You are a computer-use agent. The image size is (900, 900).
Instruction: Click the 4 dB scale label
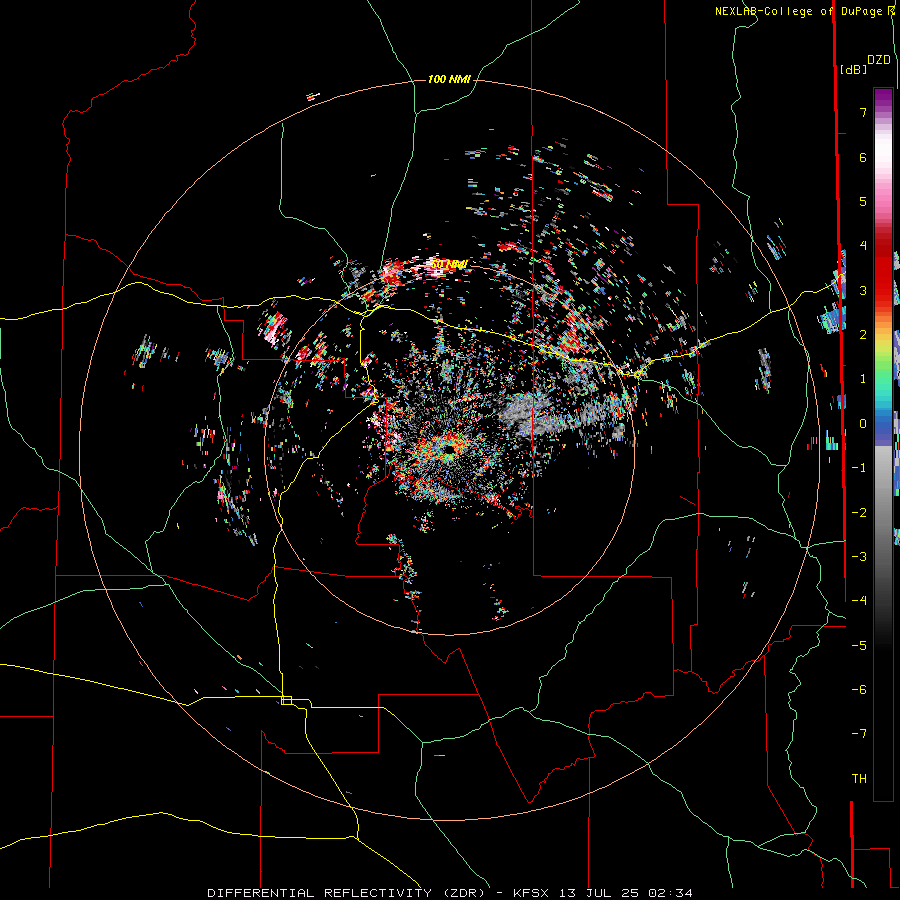[863, 246]
